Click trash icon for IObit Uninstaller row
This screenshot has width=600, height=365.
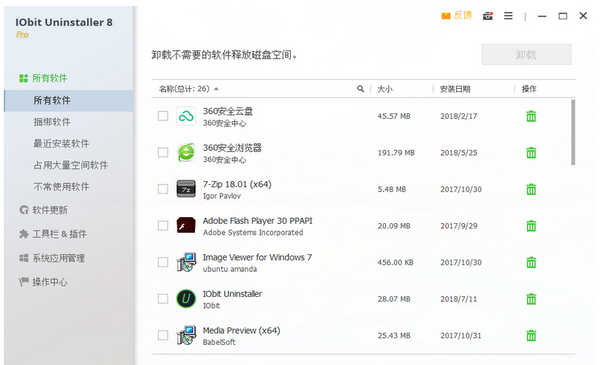531,299
